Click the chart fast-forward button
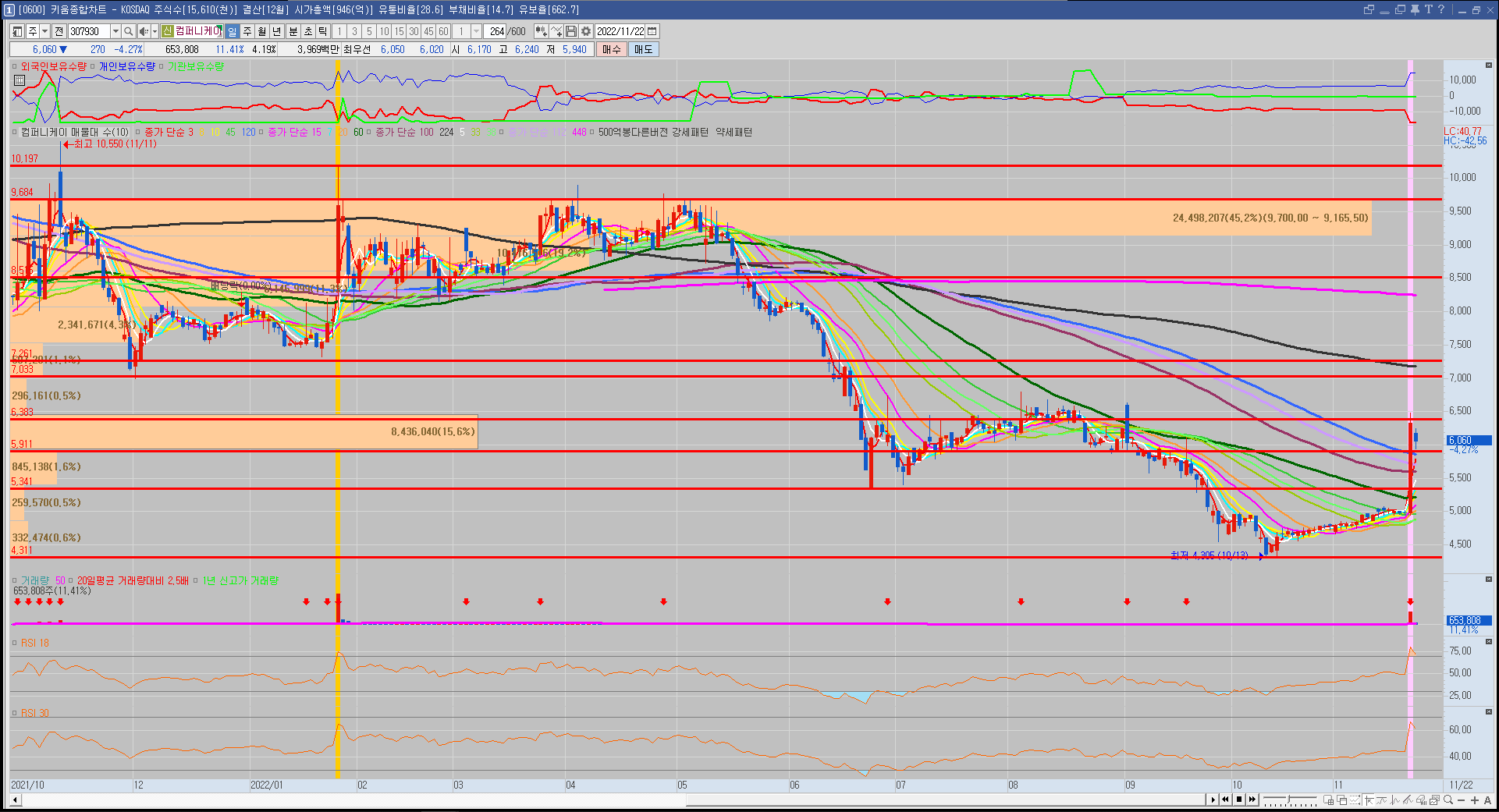 pyautogui.click(x=1252, y=800)
